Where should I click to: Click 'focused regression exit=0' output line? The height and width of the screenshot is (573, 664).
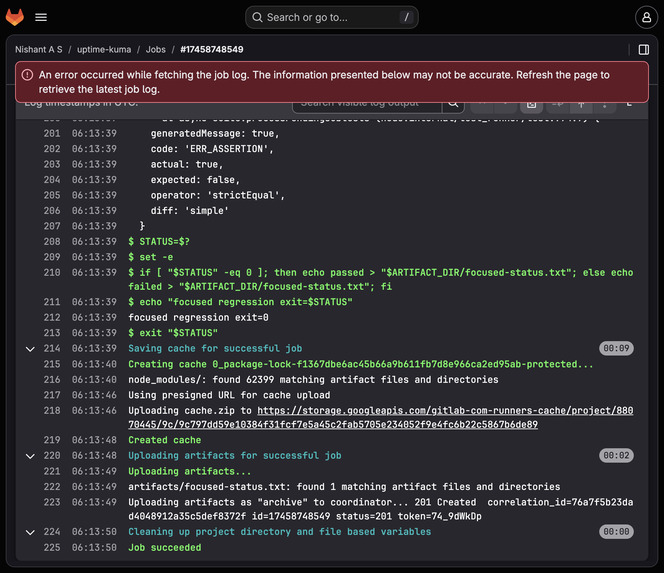tap(198, 318)
